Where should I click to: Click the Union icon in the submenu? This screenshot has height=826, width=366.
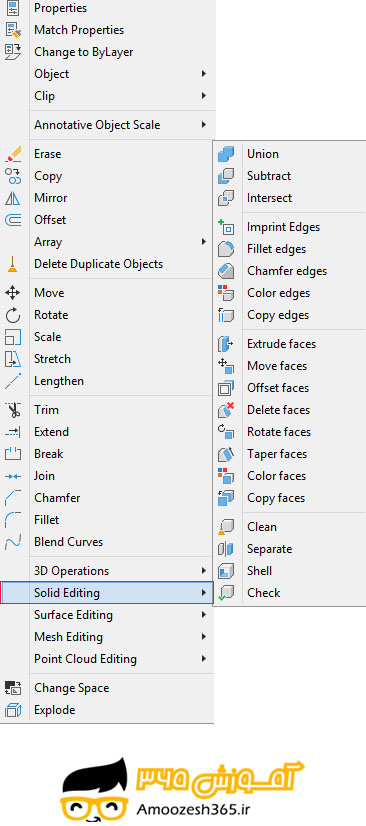226,154
